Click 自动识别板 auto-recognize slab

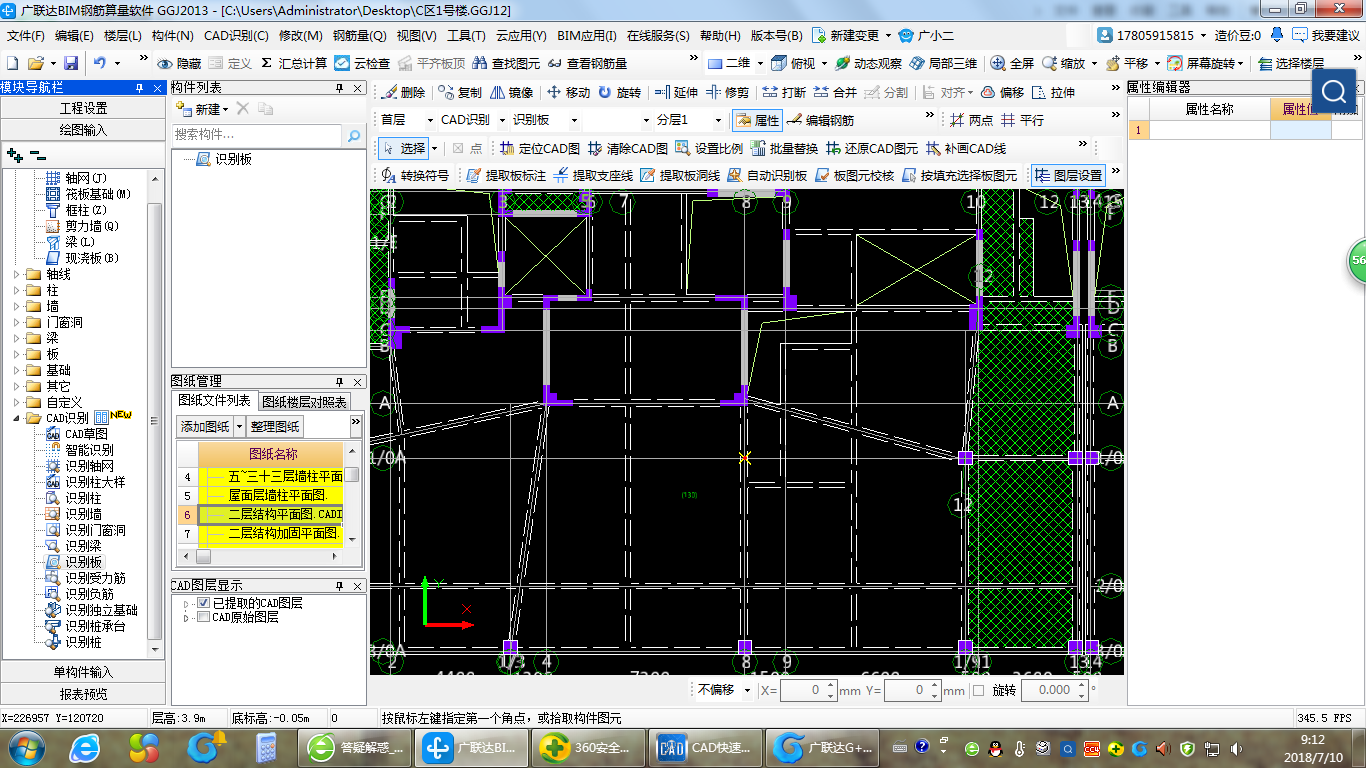[768, 175]
